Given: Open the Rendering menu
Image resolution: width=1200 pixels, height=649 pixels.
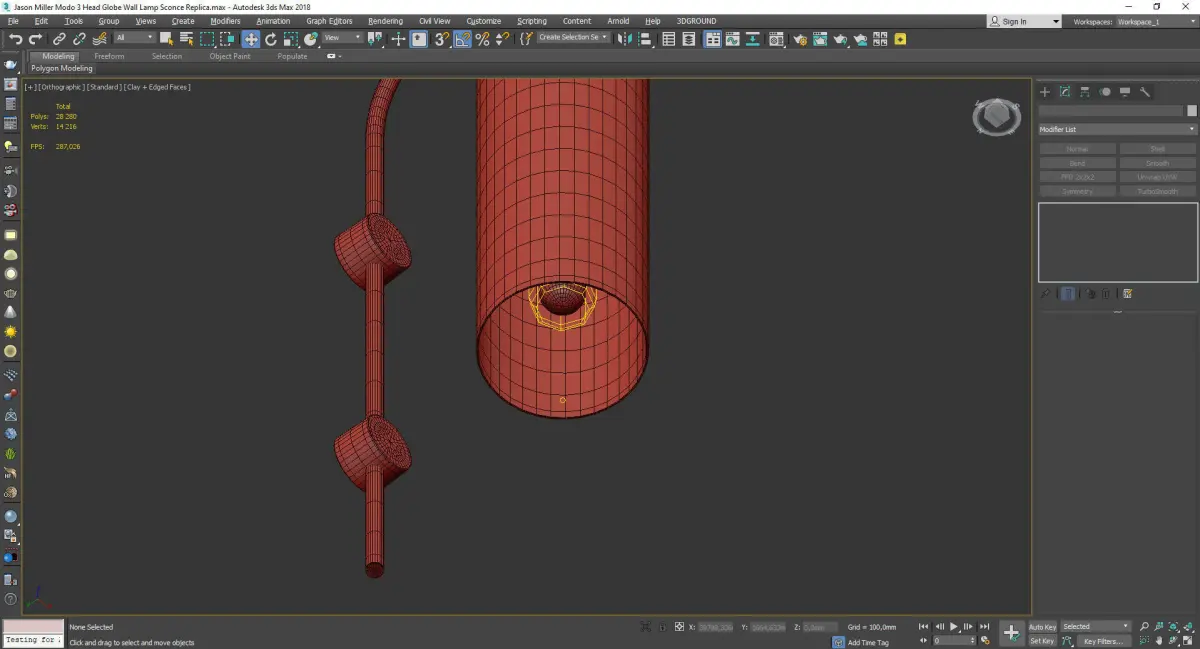Looking at the screenshot, I should click(385, 21).
